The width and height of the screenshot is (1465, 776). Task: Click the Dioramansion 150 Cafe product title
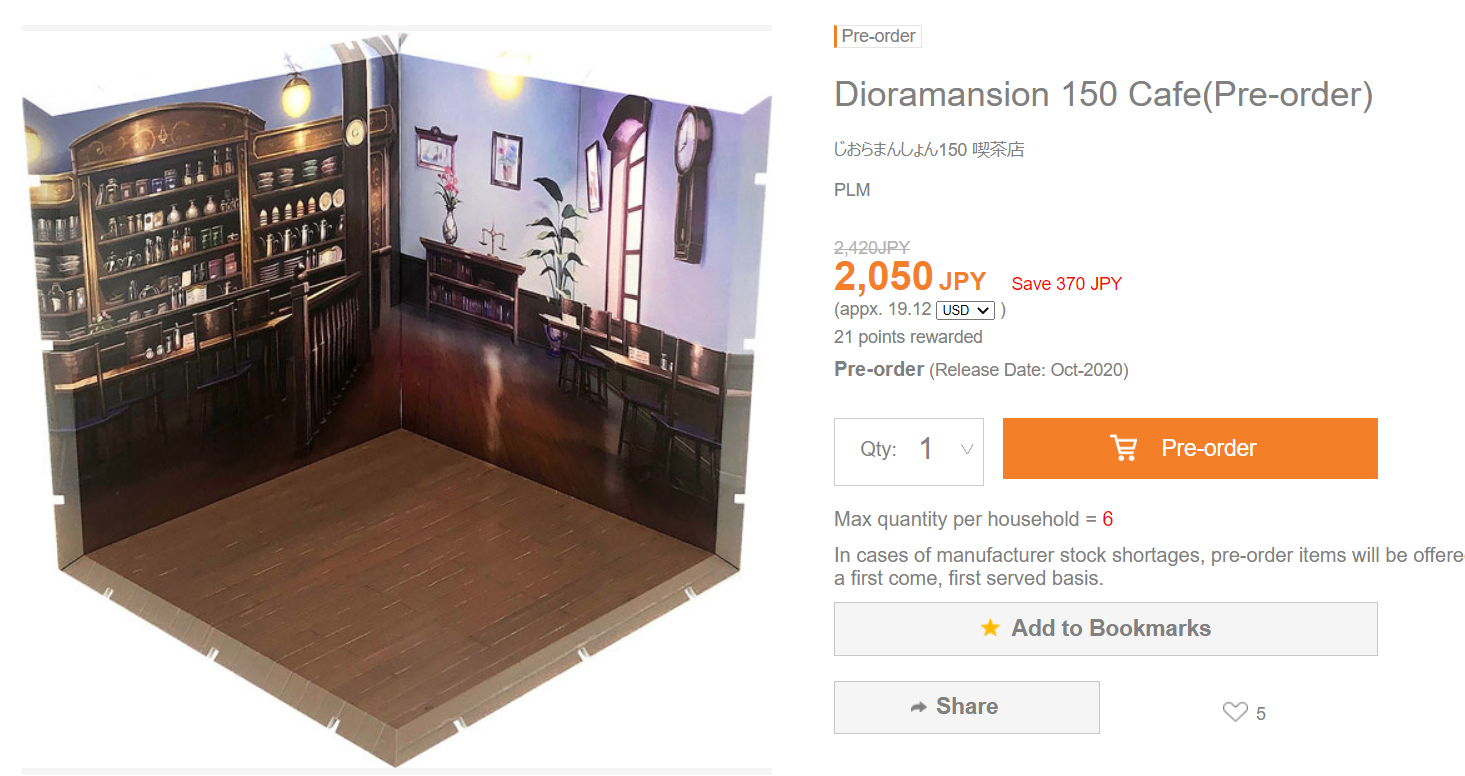click(1103, 95)
